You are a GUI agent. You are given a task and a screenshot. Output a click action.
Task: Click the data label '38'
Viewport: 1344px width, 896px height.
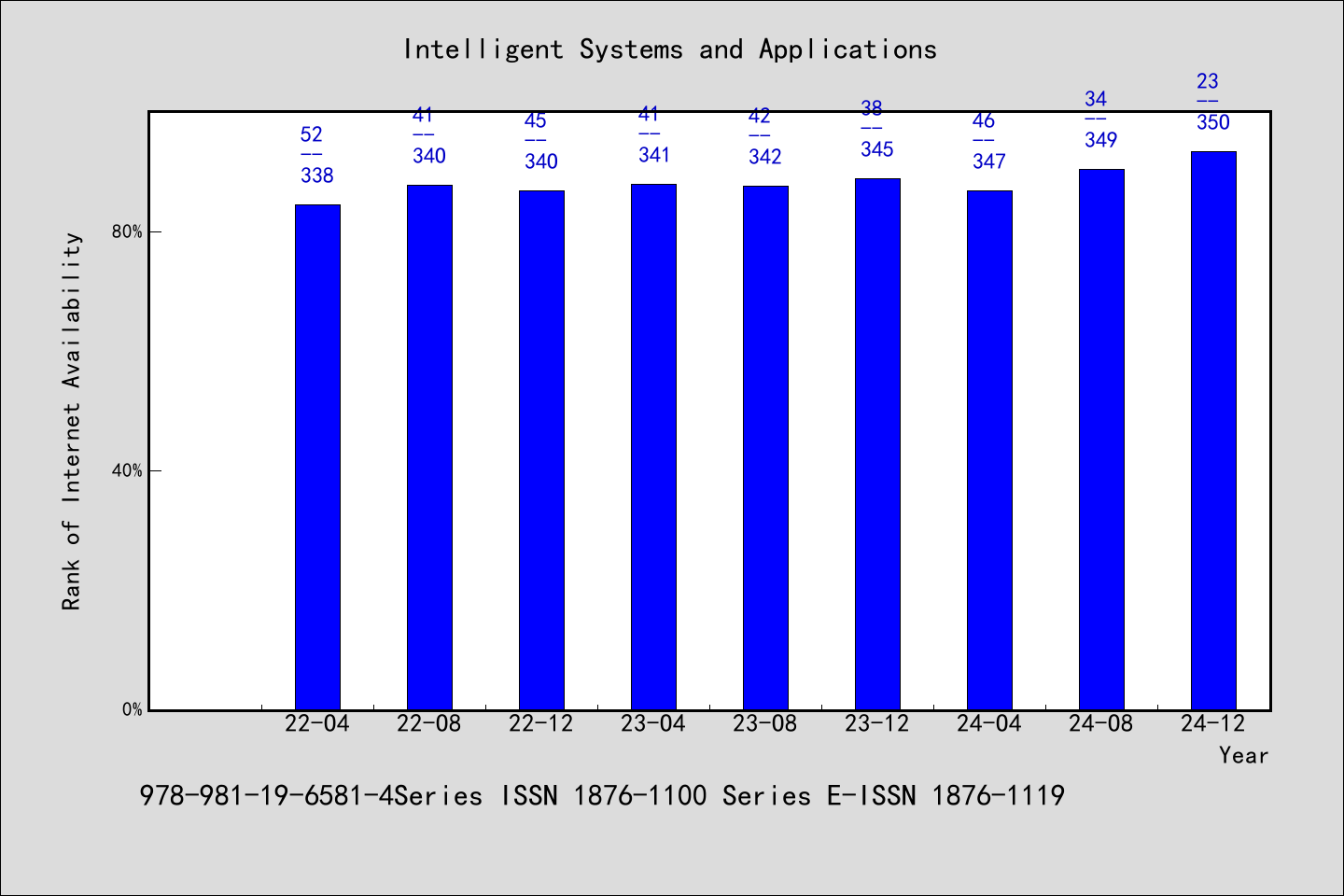pyautogui.click(x=871, y=108)
